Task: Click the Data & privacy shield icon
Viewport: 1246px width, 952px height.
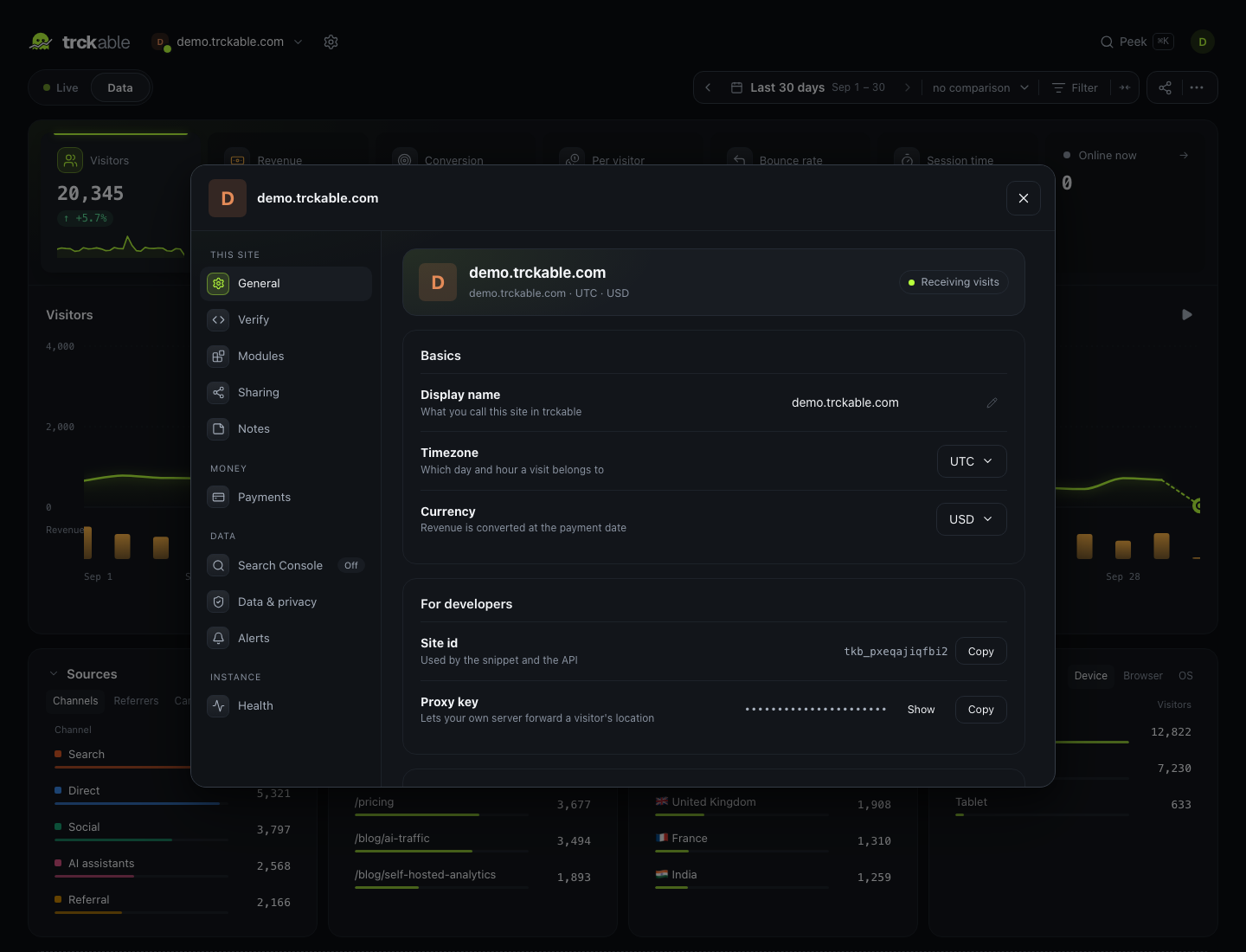Action: coord(219,602)
